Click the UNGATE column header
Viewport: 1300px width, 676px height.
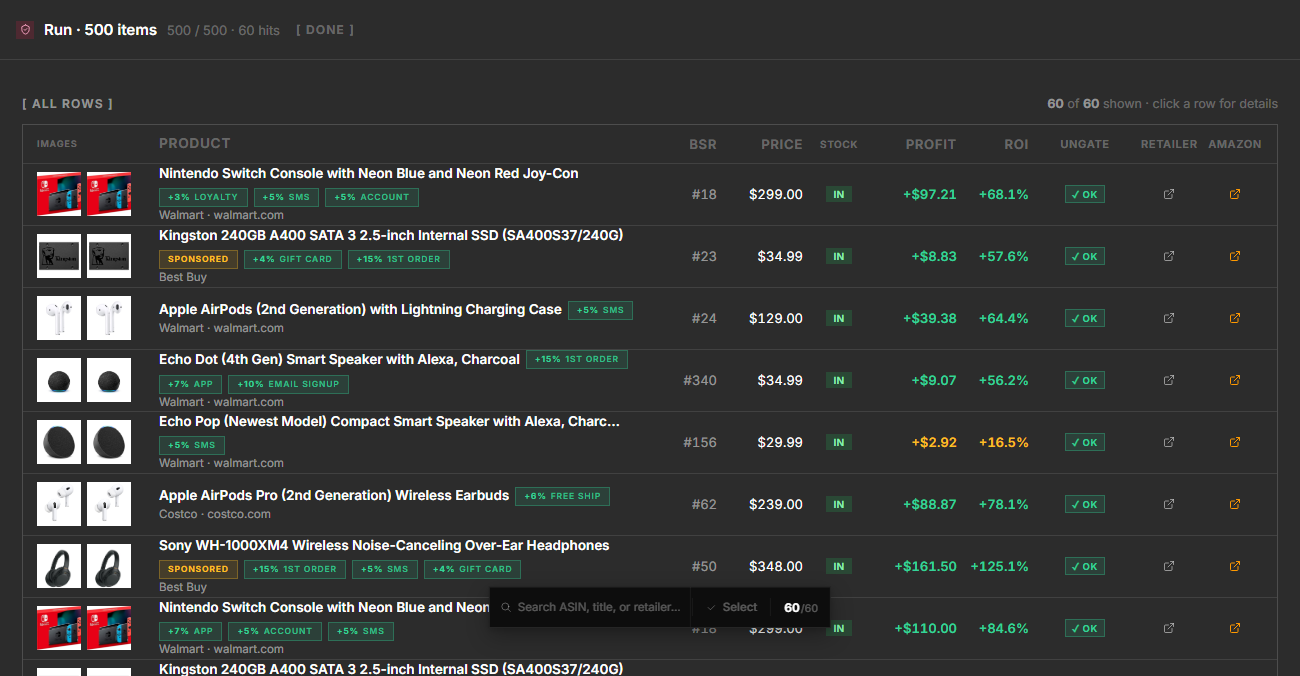[x=1085, y=144]
